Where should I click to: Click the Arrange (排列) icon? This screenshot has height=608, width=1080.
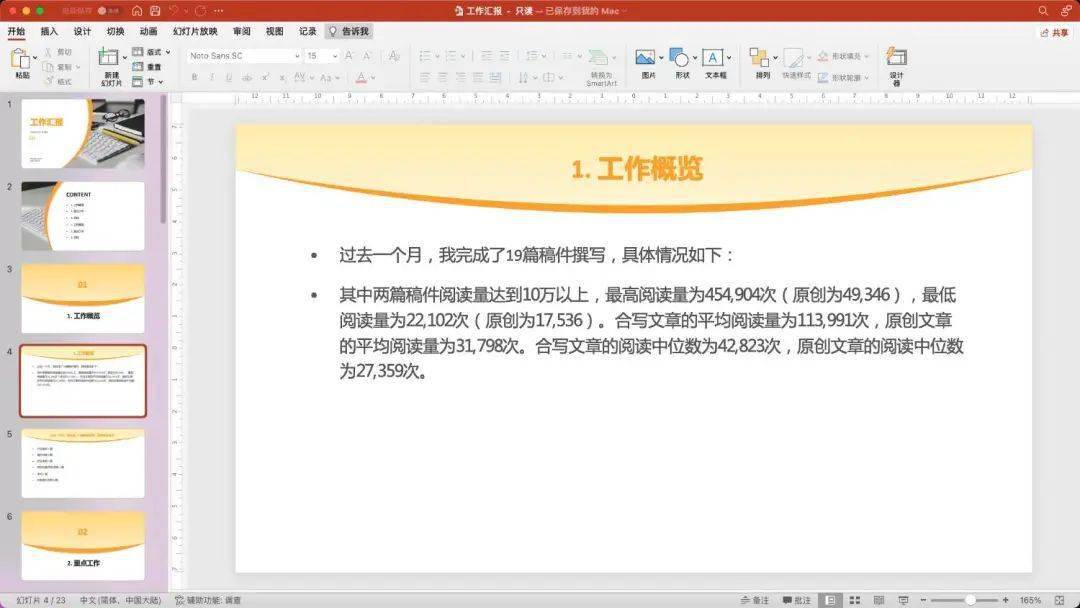(x=760, y=57)
